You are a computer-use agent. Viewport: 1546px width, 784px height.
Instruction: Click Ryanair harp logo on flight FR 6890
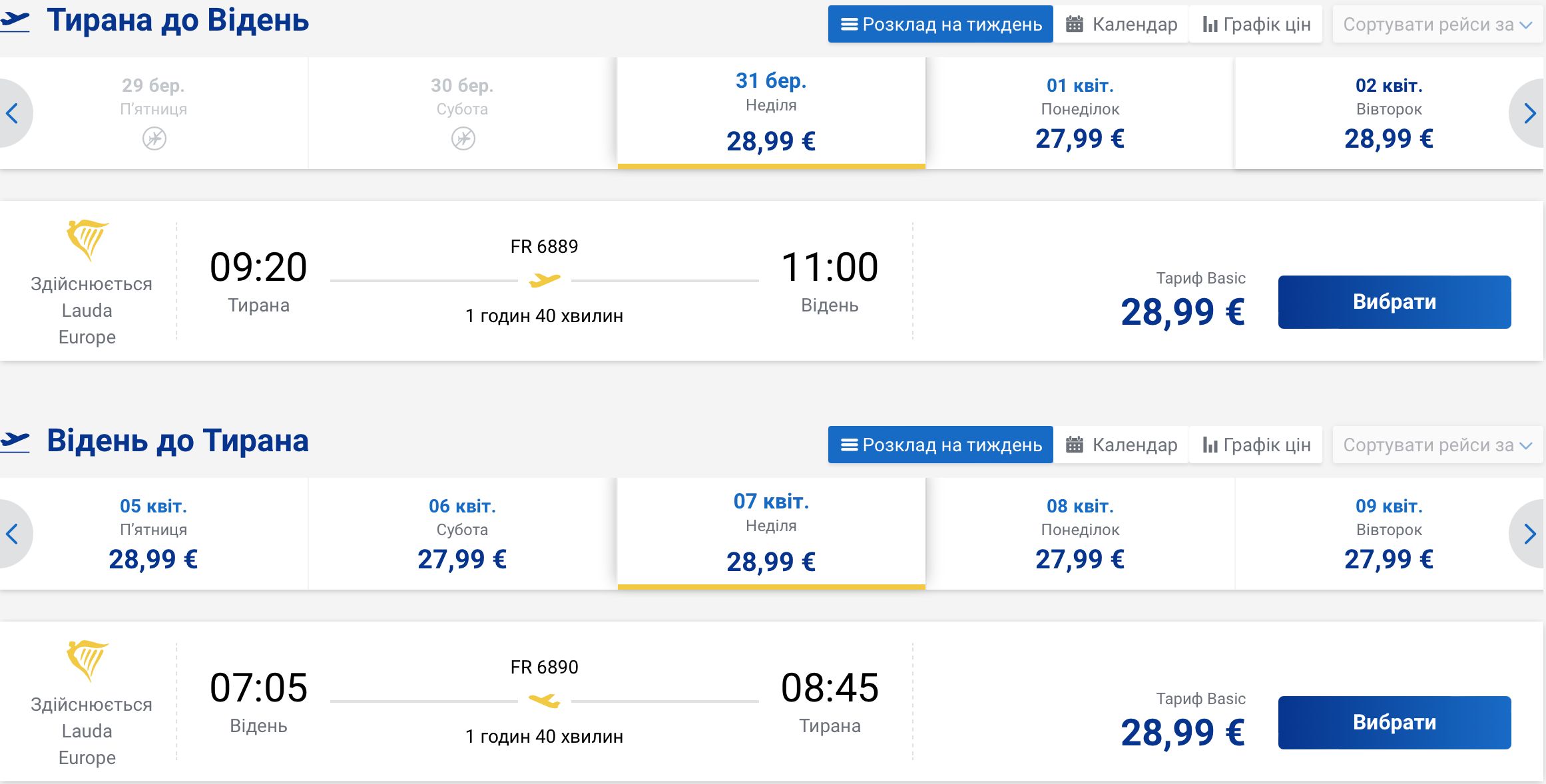87,661
